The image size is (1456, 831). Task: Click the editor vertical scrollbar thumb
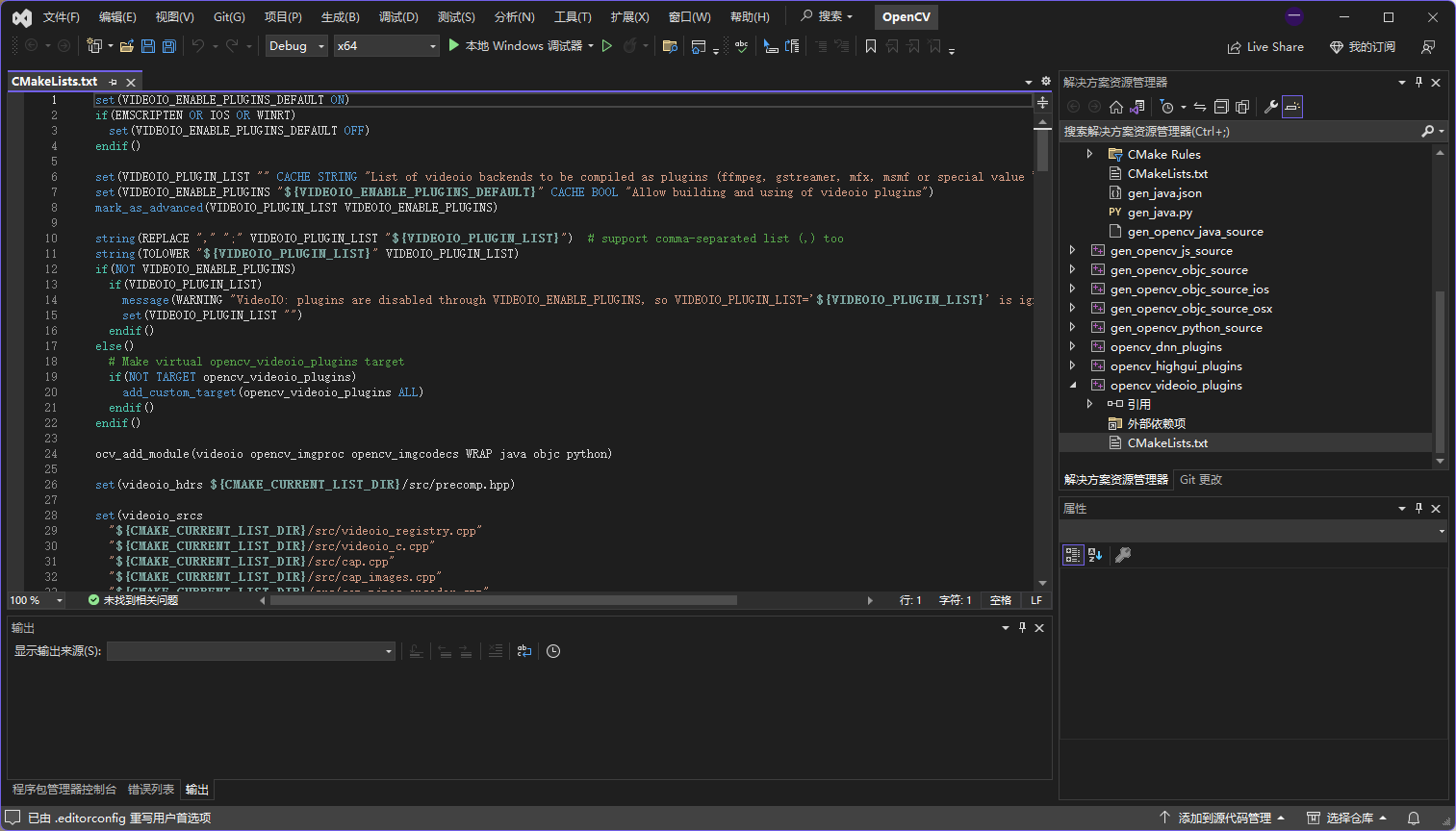[x=1042, y=151]
